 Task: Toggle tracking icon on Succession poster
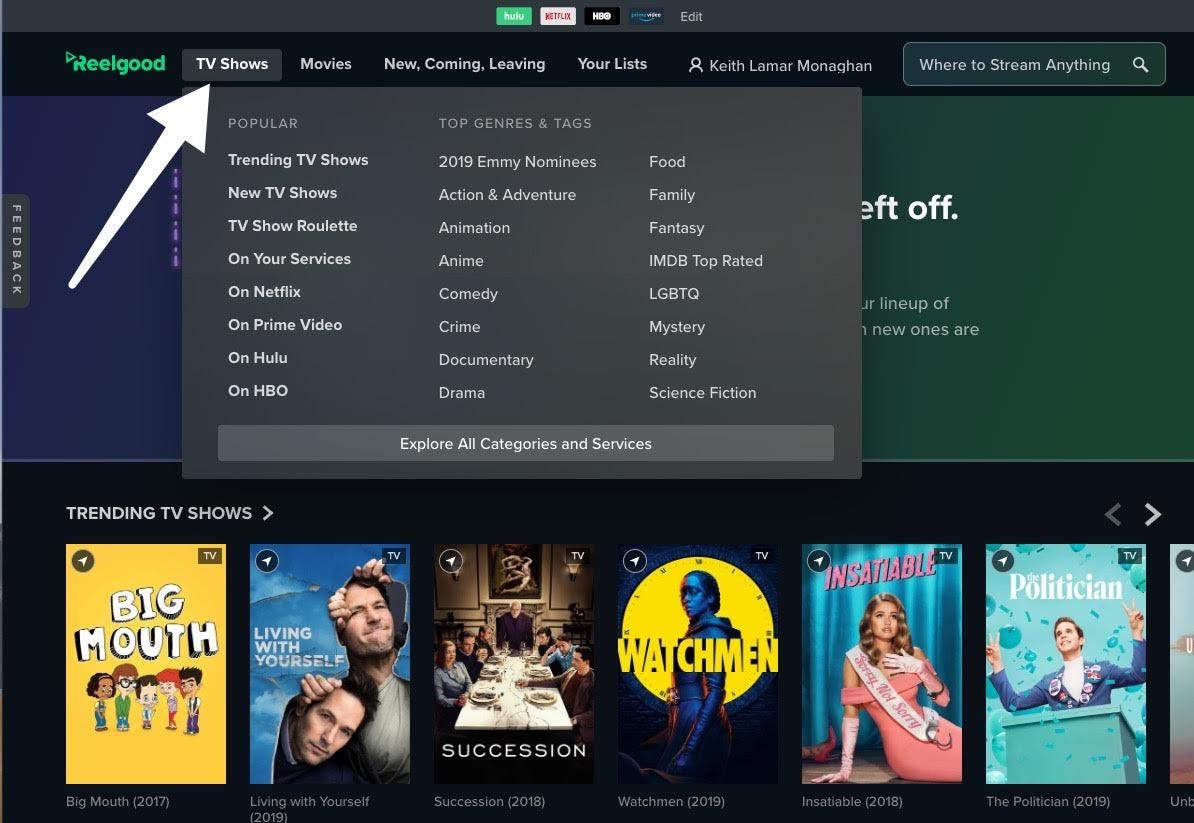coord(451,561)
